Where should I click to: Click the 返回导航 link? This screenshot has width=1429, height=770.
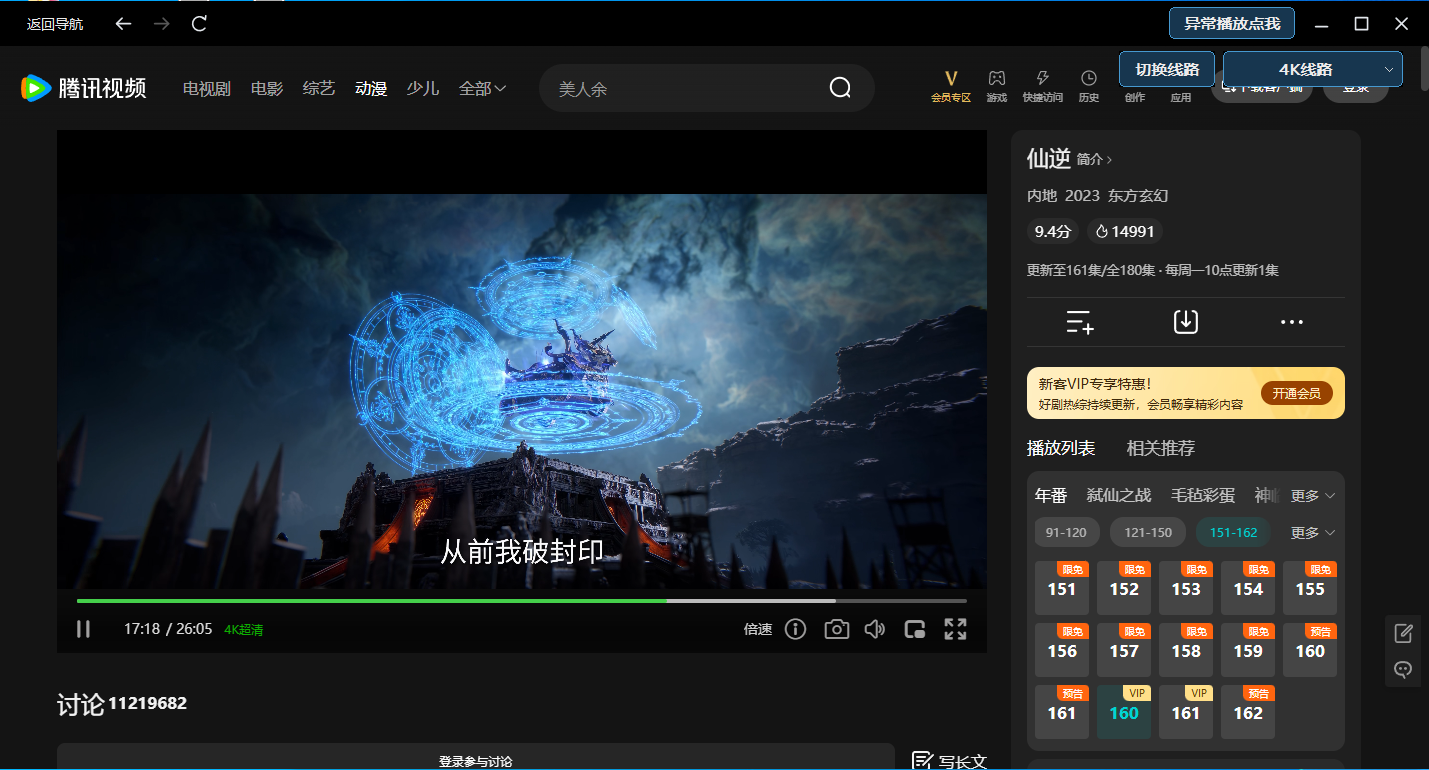pos(55,24)
